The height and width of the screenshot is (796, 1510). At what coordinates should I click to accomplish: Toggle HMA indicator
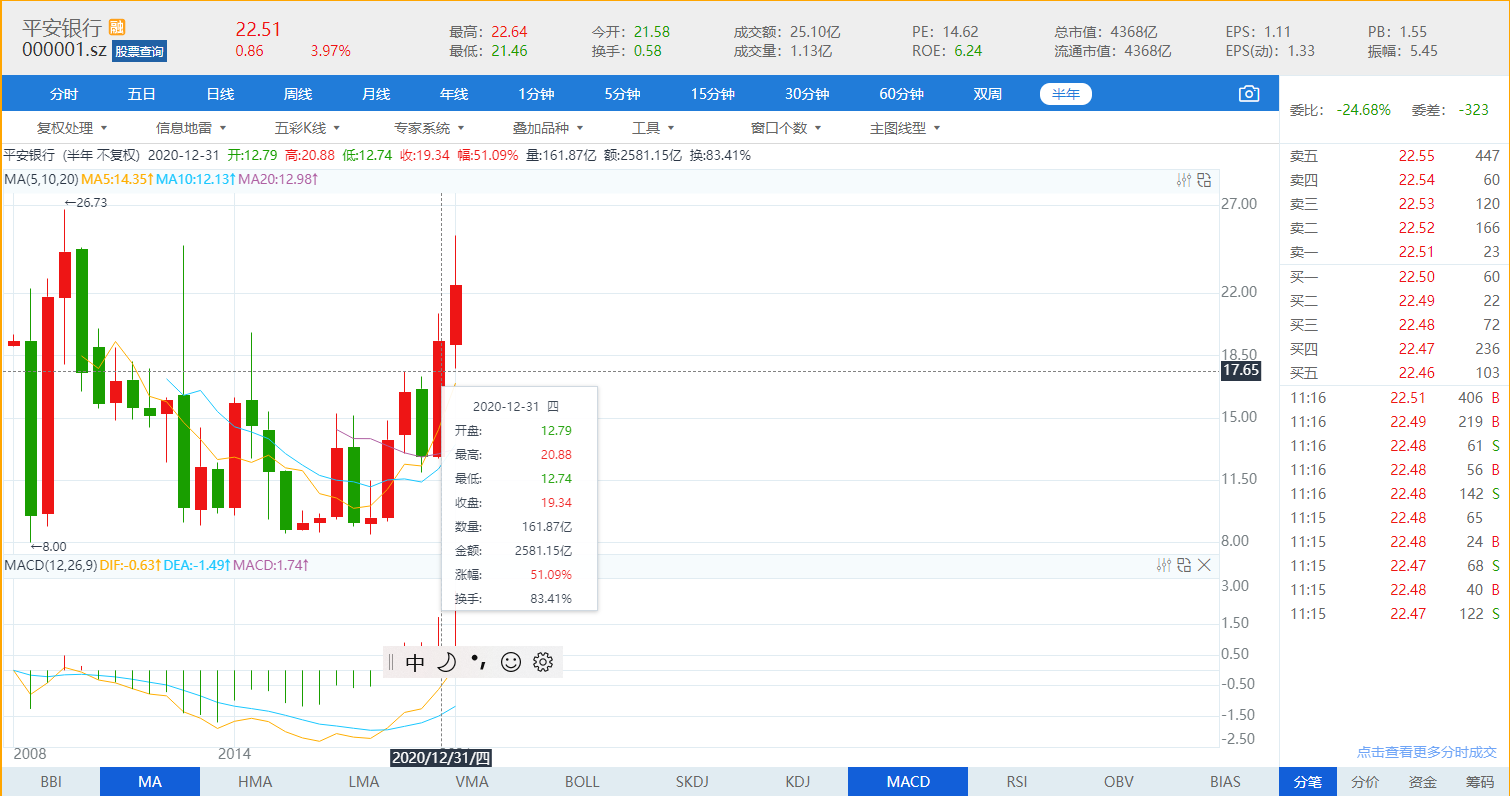(x=255, y=782)
